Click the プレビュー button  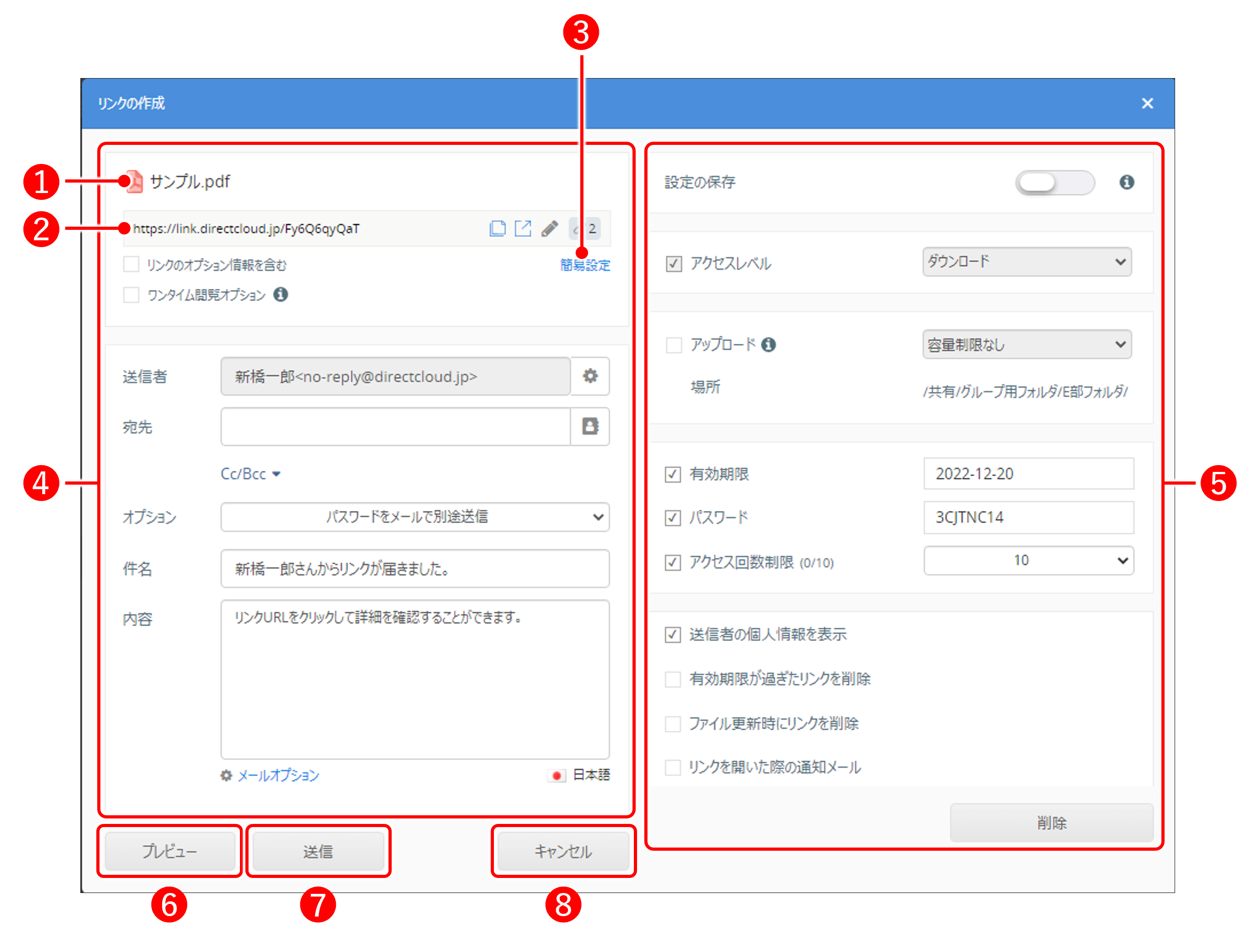170,851
